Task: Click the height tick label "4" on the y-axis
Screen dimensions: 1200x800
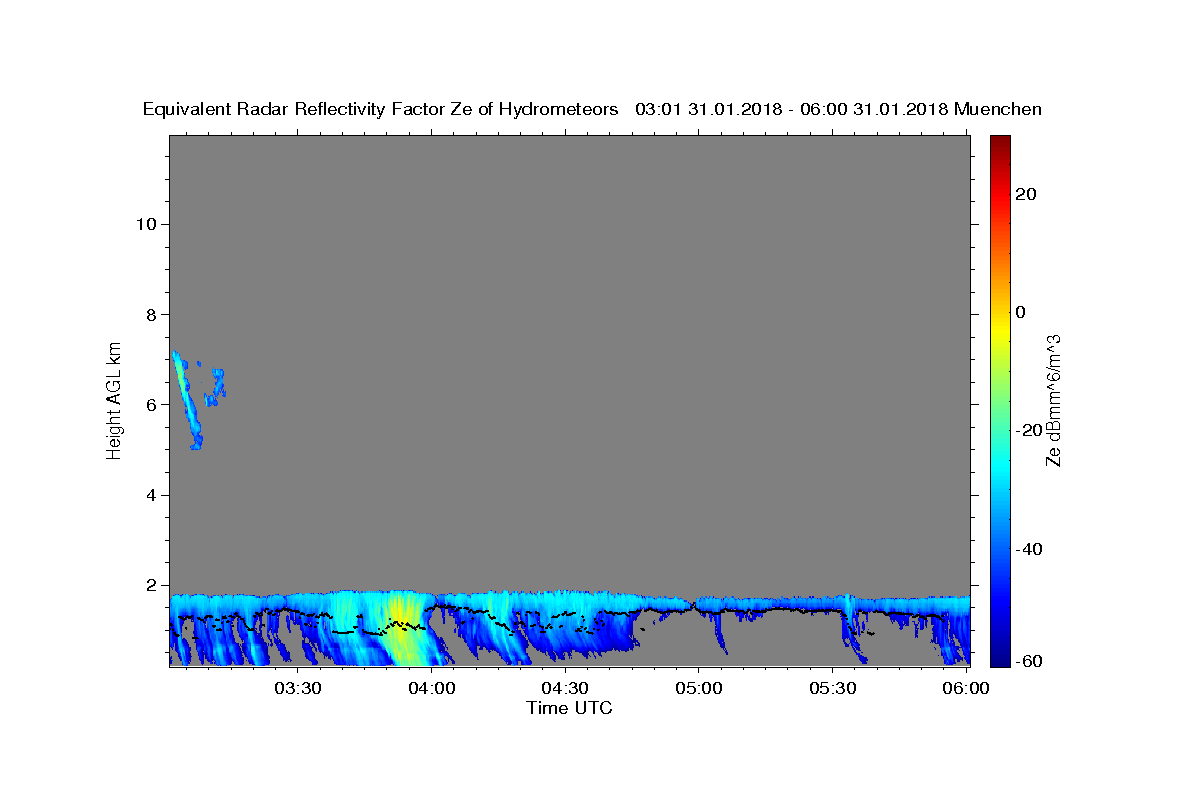Action: click(x=149, y=495)
